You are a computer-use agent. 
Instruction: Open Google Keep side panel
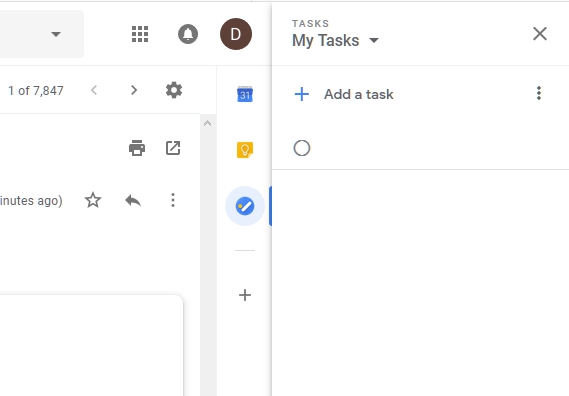[245, 150]
